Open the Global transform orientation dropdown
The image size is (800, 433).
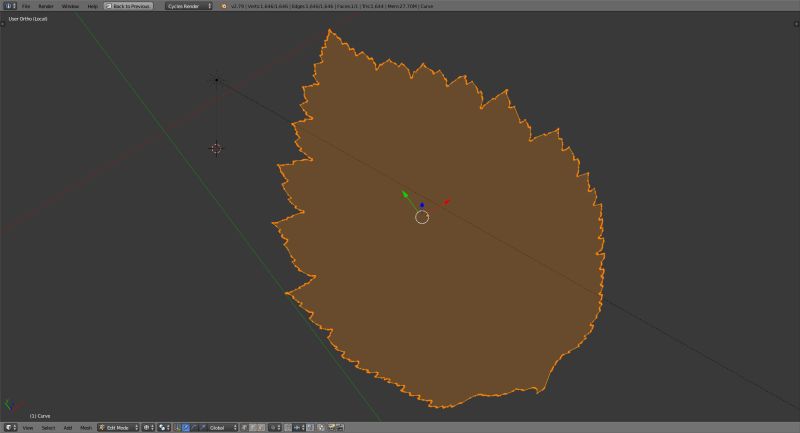223,427
